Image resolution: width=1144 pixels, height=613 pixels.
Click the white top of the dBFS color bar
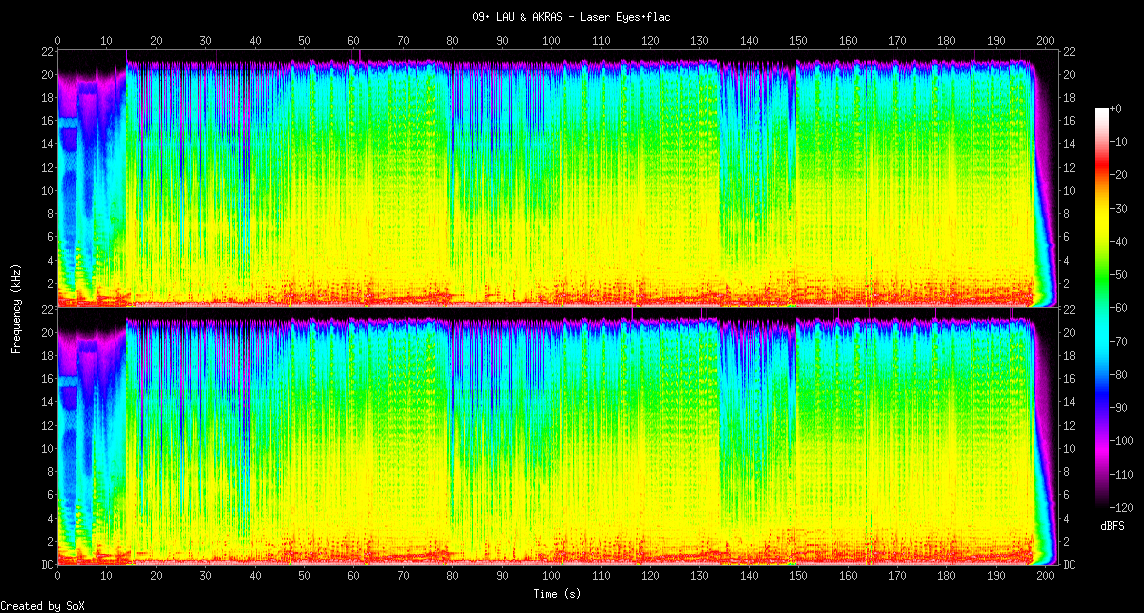[x=1102, y=111]
